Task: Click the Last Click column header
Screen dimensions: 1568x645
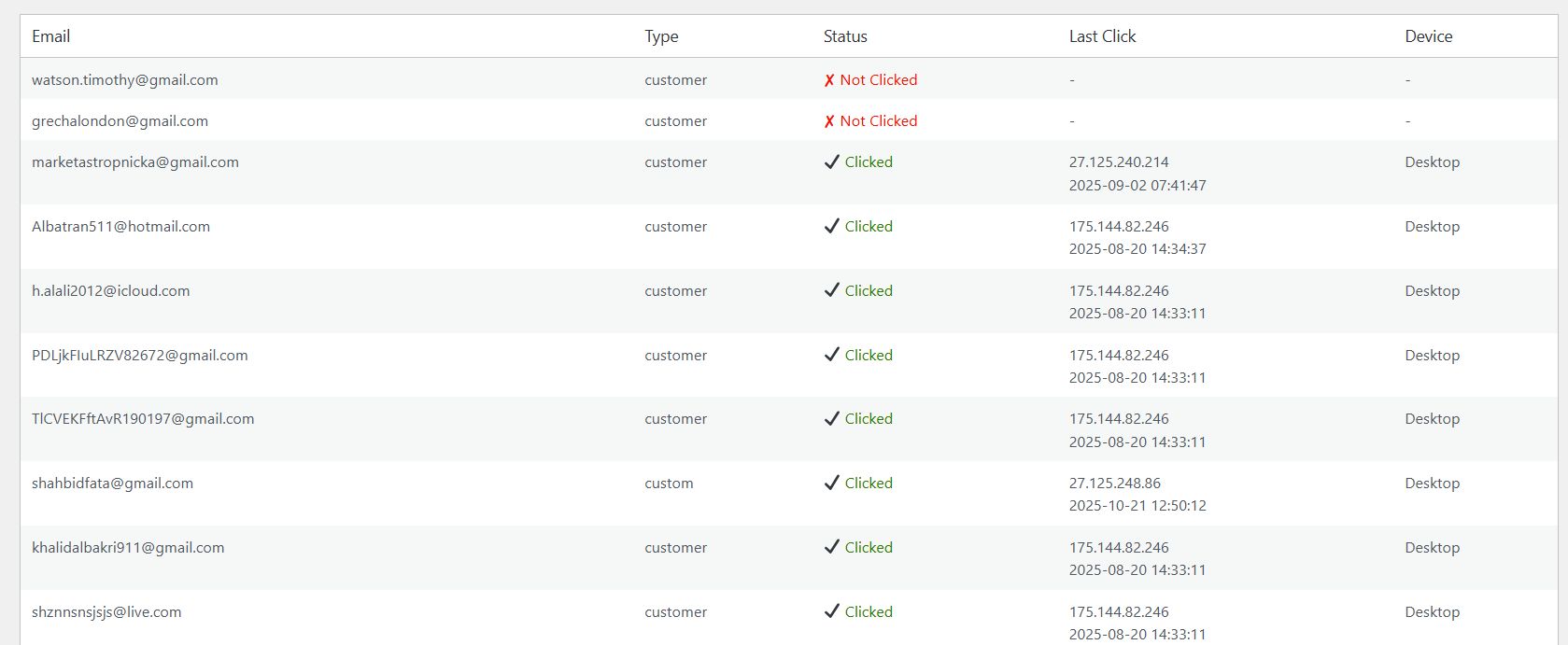Action: 1102,36
